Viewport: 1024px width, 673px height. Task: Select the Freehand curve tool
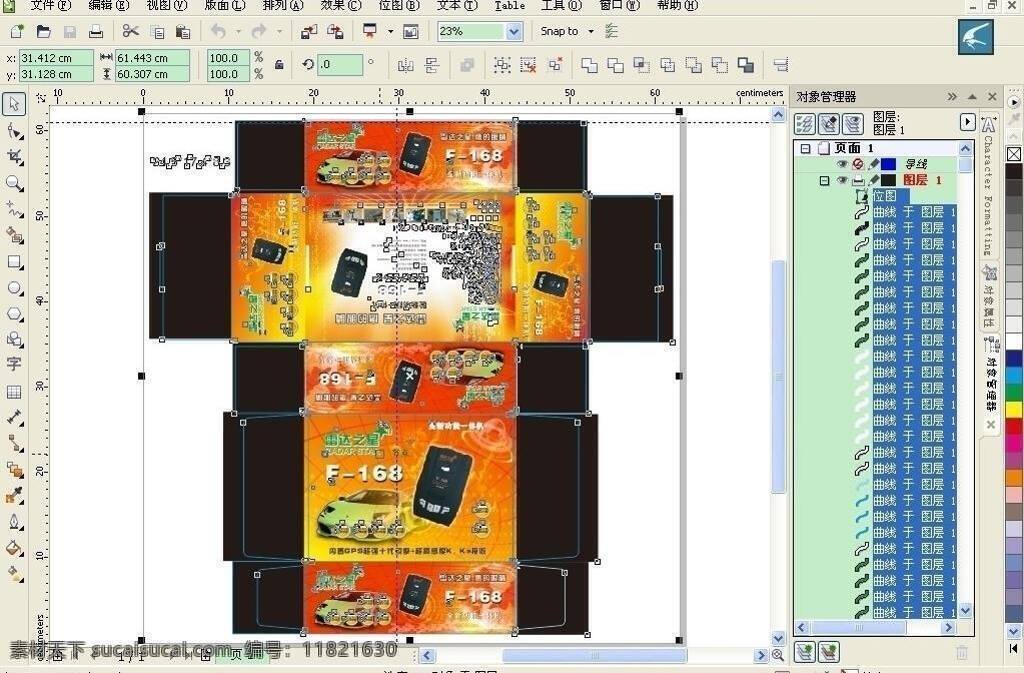14,210
